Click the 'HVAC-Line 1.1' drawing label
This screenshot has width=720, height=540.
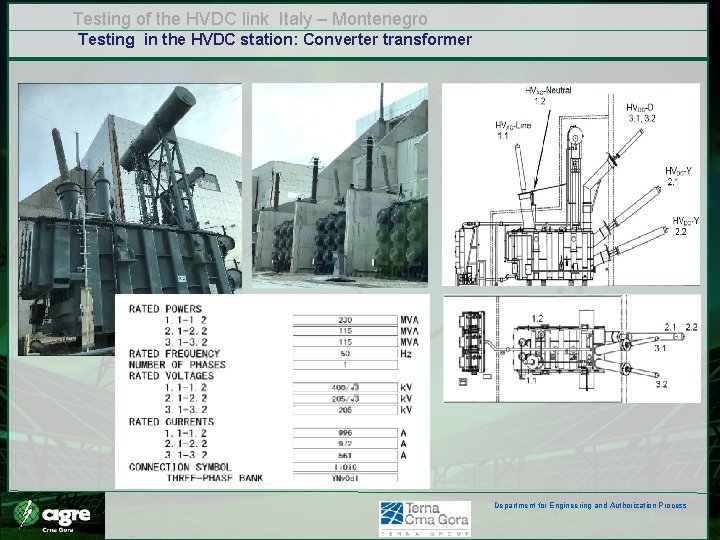[513, 130]
